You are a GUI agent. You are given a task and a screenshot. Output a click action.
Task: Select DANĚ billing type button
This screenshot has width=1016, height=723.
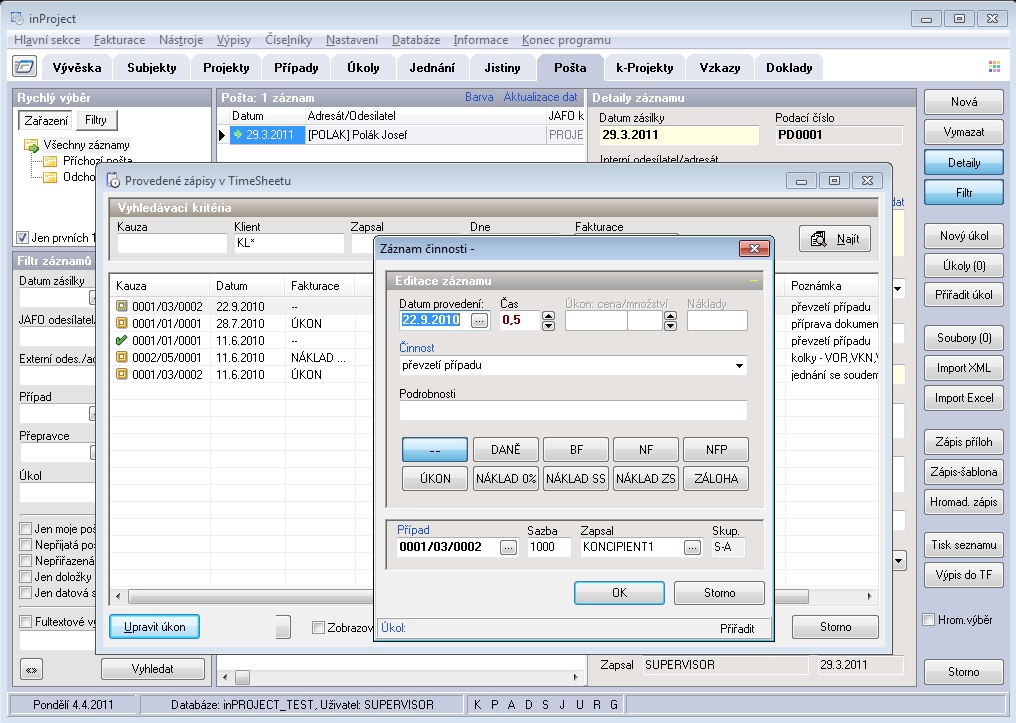[x=505, y=449]
